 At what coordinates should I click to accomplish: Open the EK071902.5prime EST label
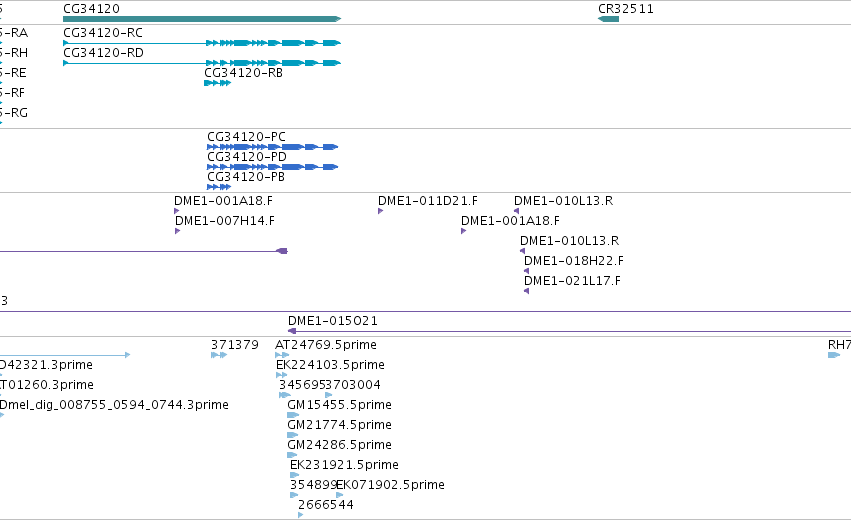390,485
